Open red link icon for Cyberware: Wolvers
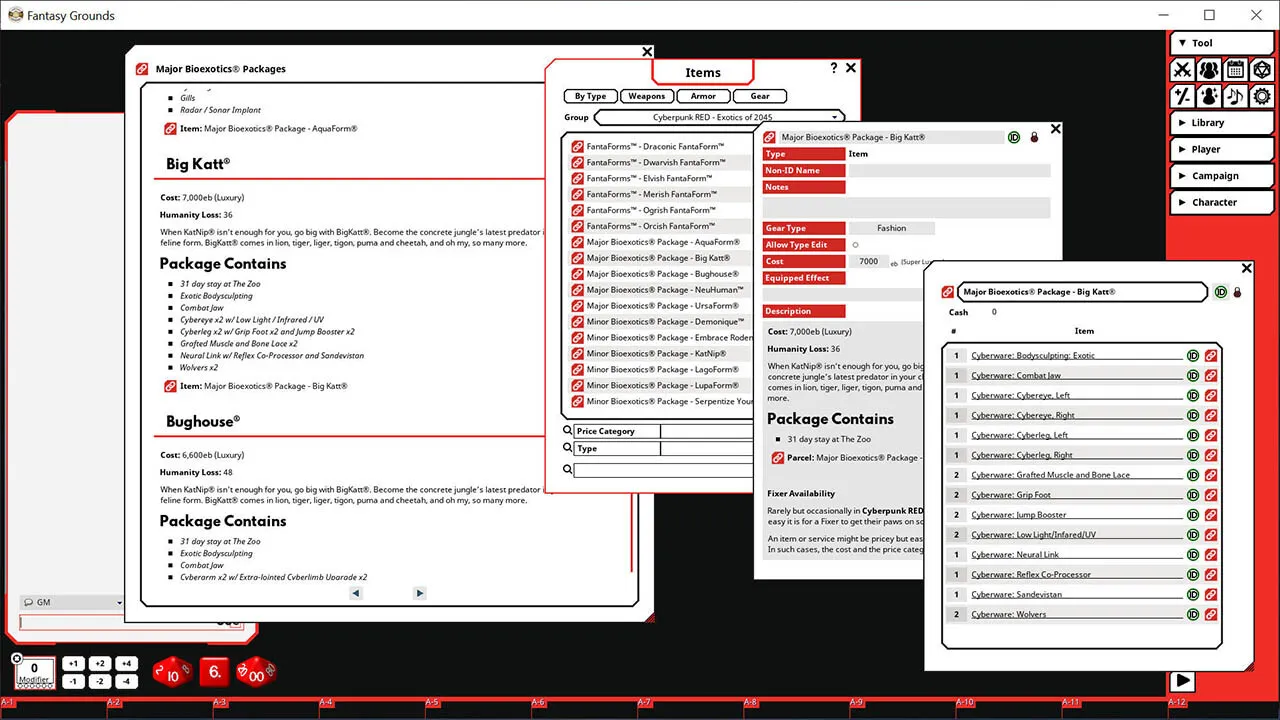The width and height of the screenshot is (1280, 720). click(1210, 614)
